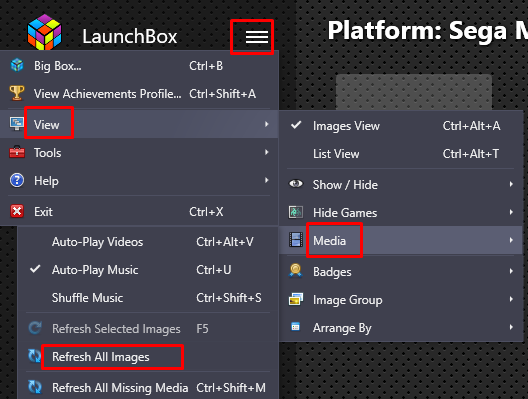Click the Ctrl+Shift+S shortcut text
This screenshot has width=528, height=399.
[x=229, y=298]
